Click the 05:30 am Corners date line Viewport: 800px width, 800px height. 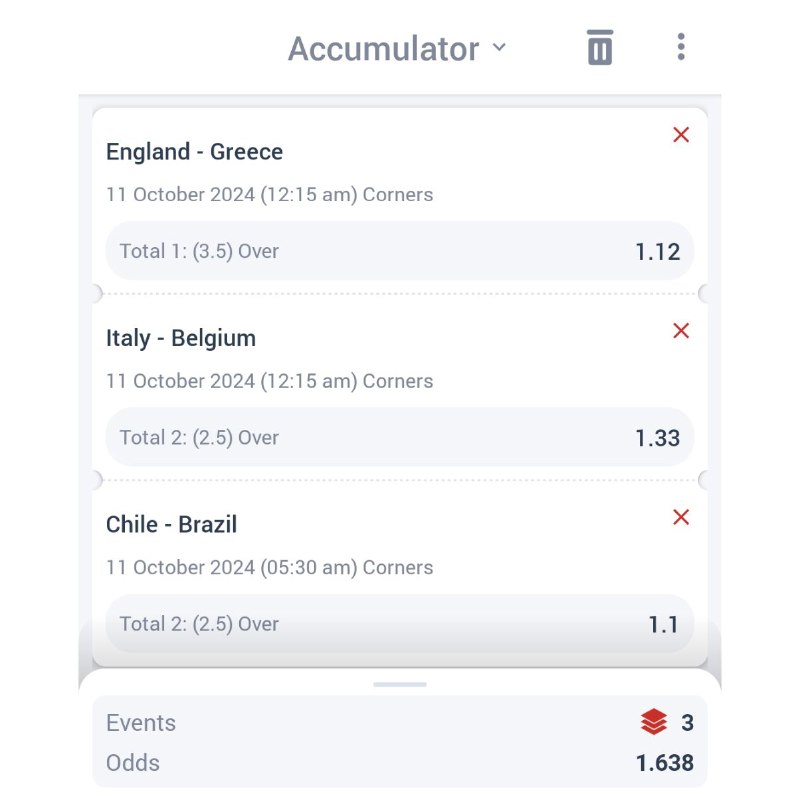[x=269, y=568]
